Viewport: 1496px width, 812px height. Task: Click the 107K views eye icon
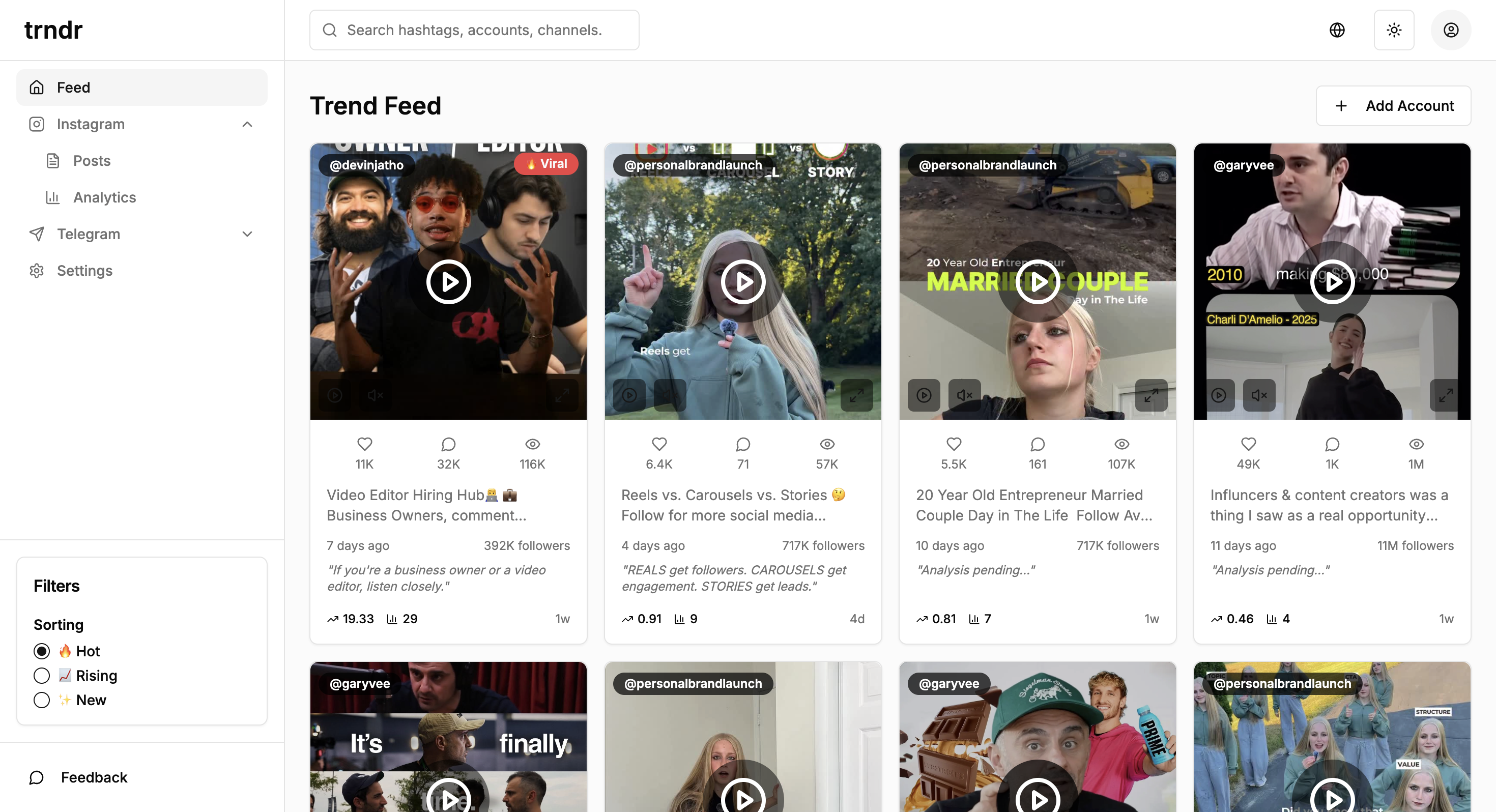click(1121, 444)
